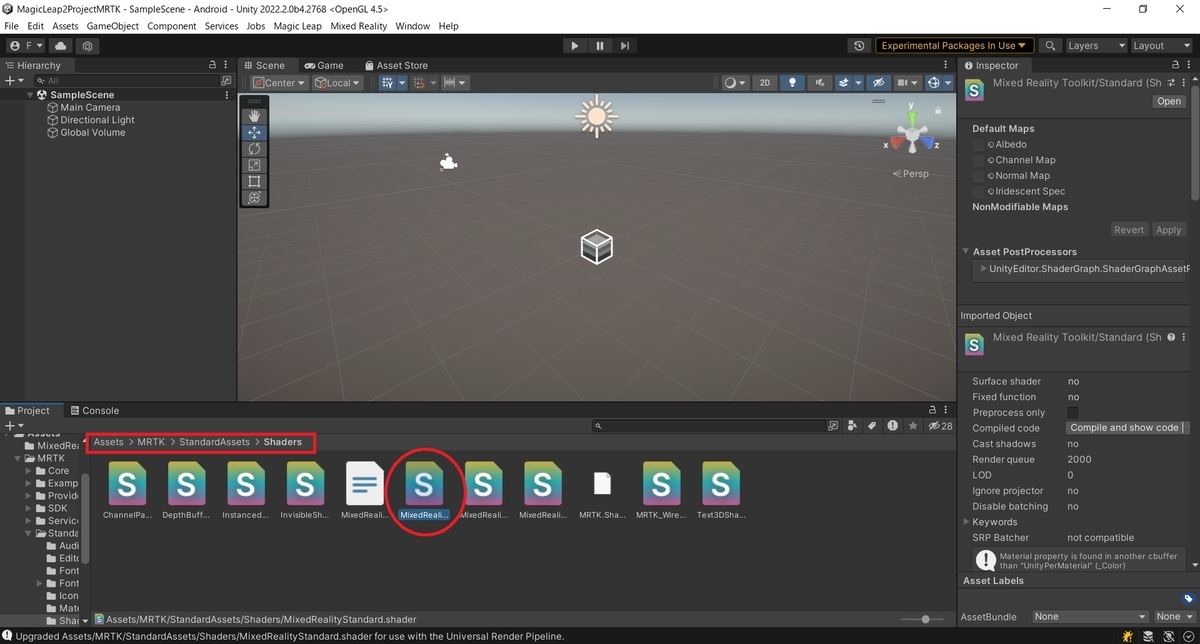Select the Rect transform tool
Image resolution: width=1200 pixels, height=644 pixels.
click(x=254, y=181)
